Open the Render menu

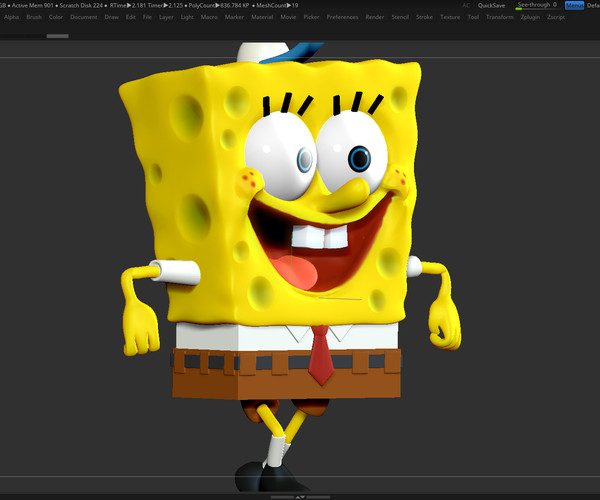pos(375,17)
